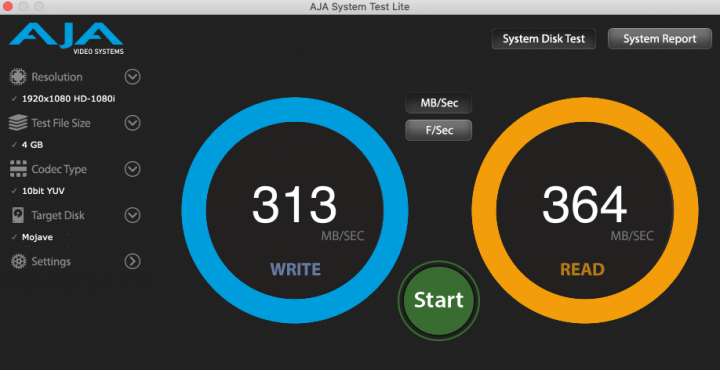720x370 pixels.
Task: Click the Mojave target disk value
Action: click(x=37, y=237)
